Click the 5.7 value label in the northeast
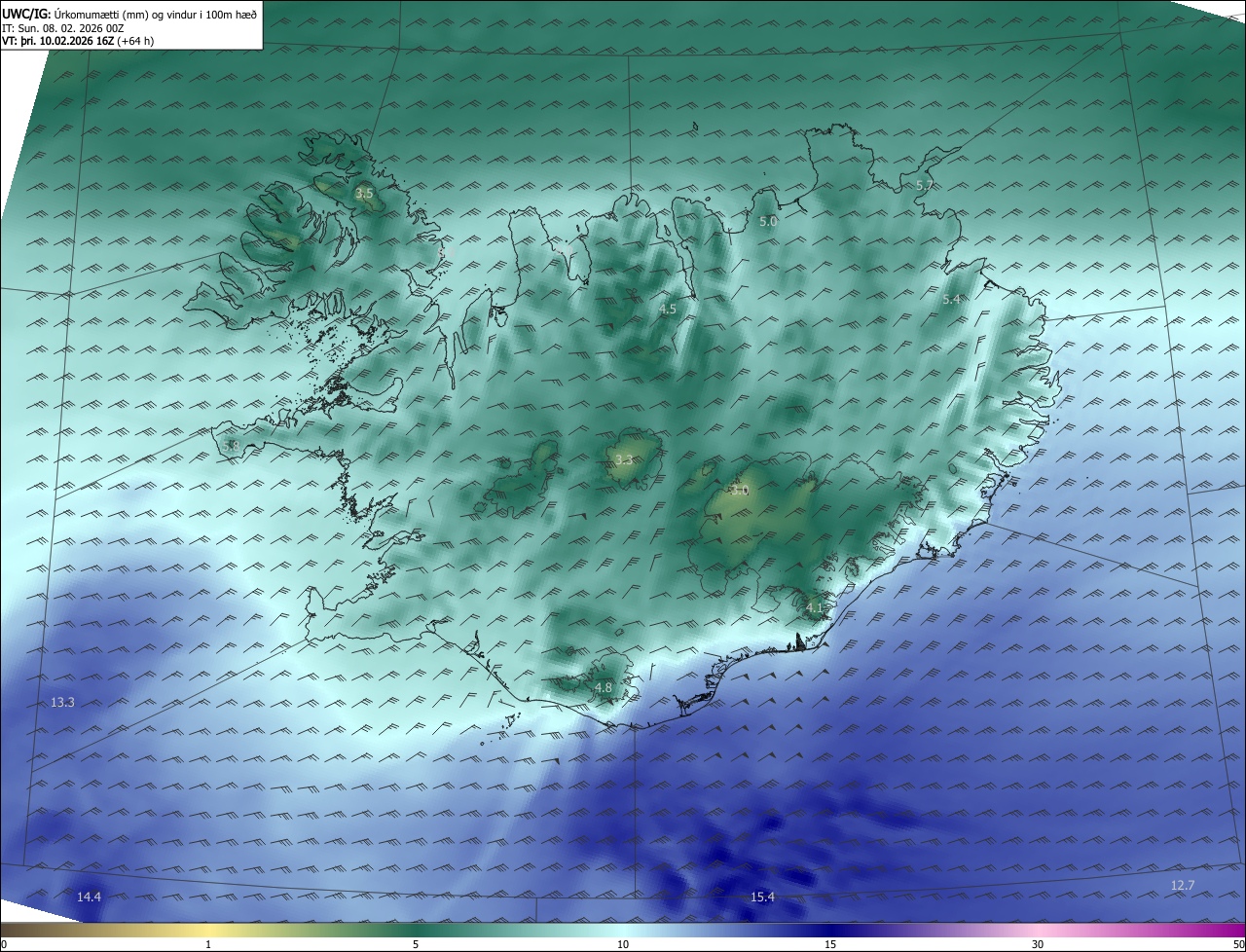 tap(925, 185)
